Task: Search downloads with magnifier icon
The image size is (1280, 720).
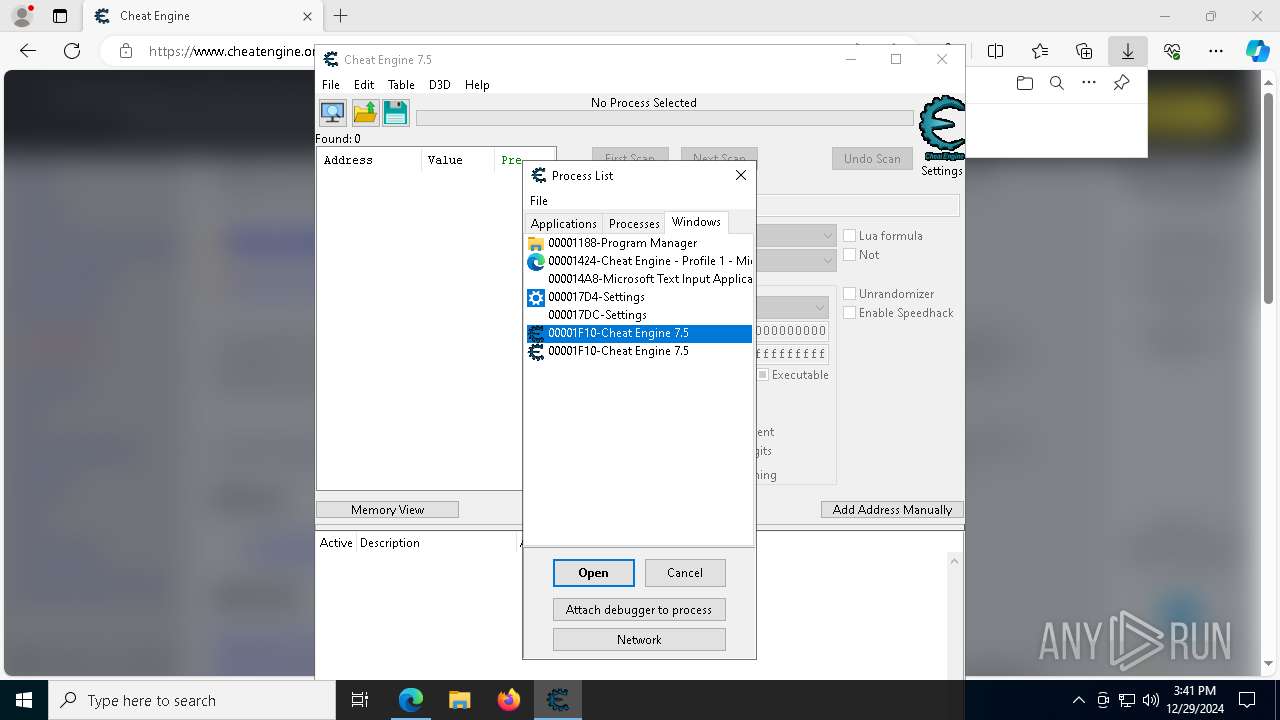Action: 1057,83
